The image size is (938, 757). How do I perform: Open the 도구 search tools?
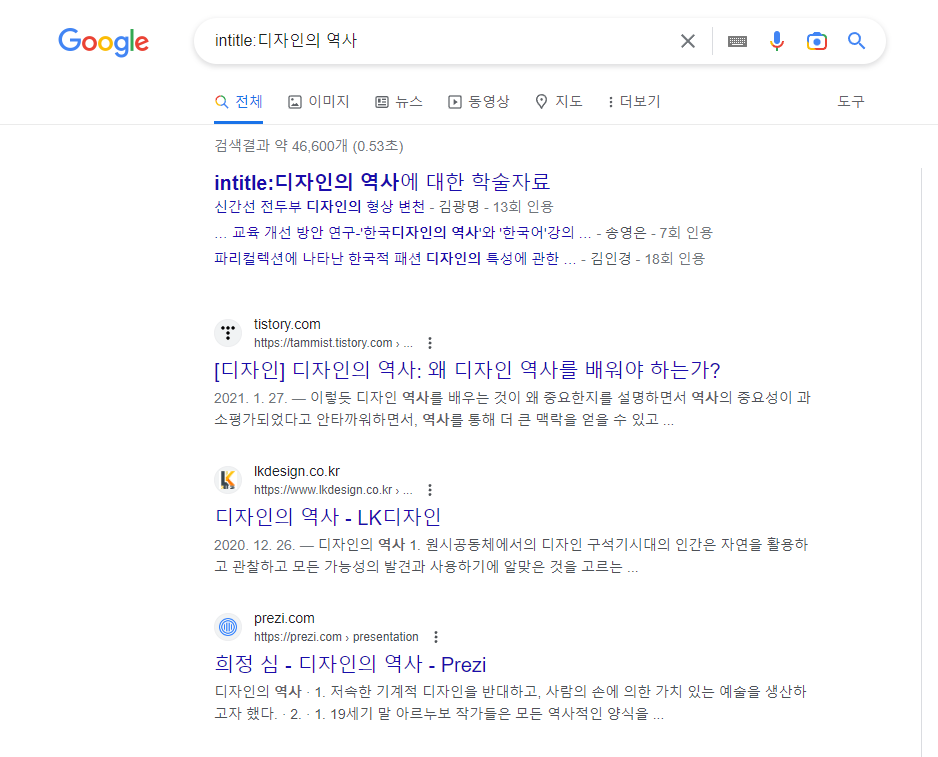click(x=850, y=102)
